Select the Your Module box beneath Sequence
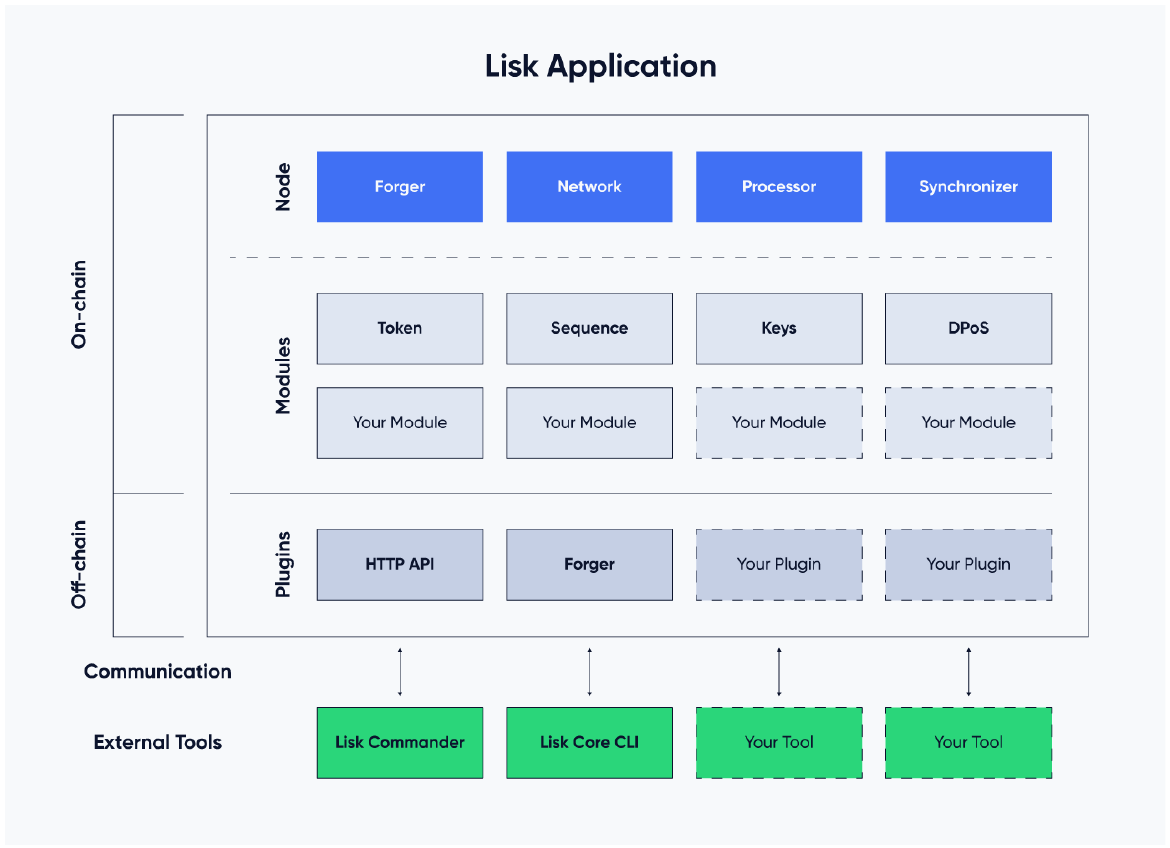 click(589, 423)
